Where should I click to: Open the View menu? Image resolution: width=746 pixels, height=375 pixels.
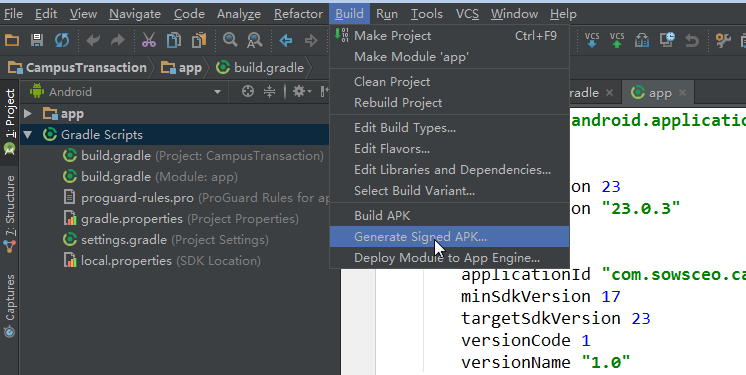point(83,14)
